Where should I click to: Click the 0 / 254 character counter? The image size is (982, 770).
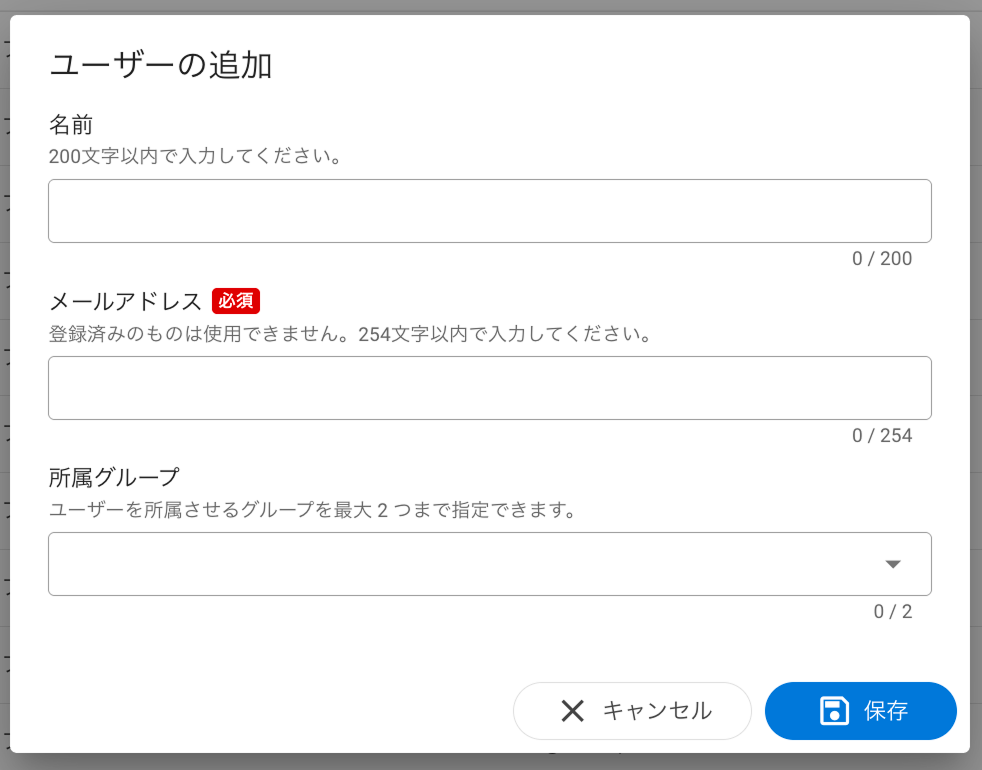[x=882, y=436]
